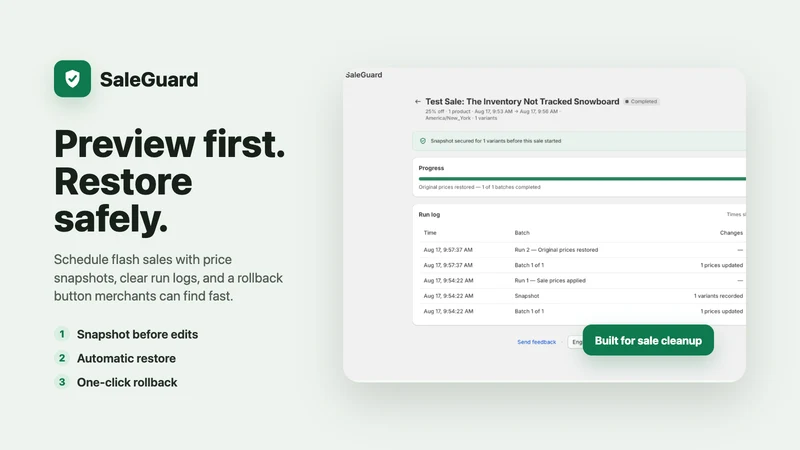Screen dimensions: 800x450
Task: Click the 'One-click rollback' bullet
Action: click(x=127, y=382)
